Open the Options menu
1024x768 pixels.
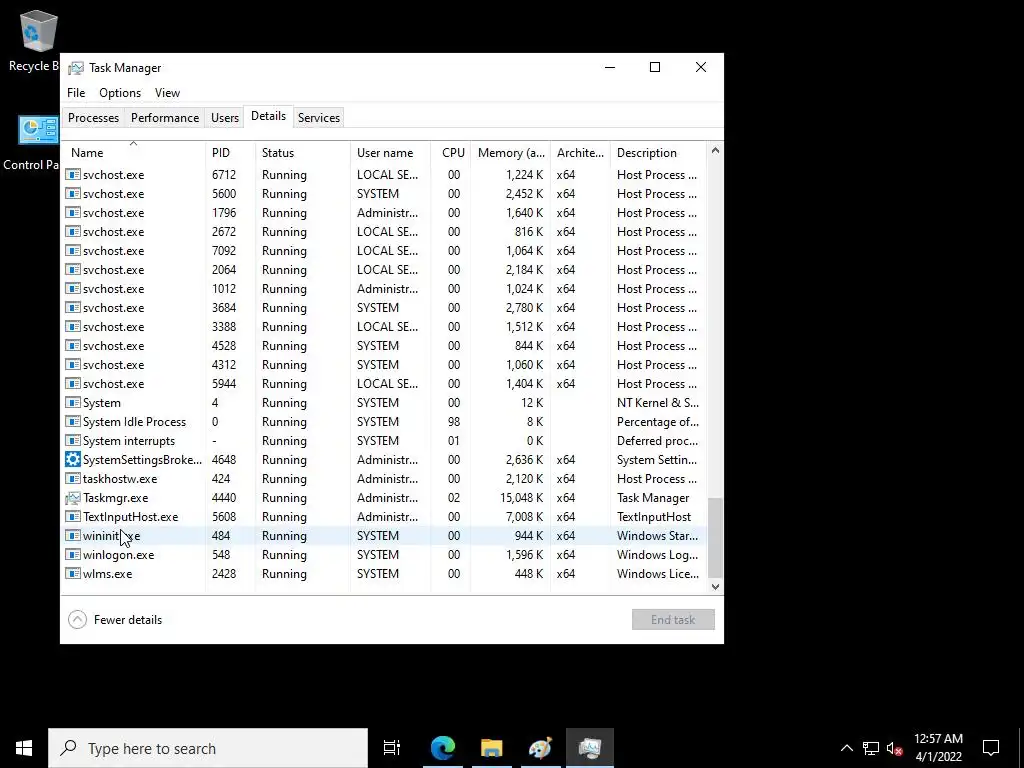tap(120, 93)
